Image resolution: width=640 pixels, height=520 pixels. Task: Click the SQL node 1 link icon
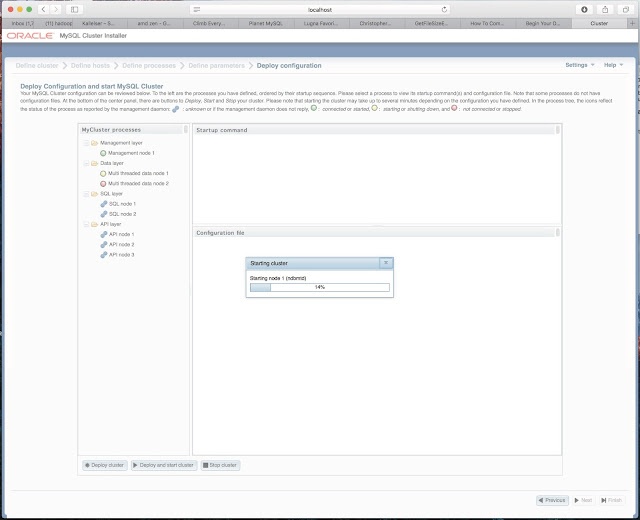tap(104, 204)
